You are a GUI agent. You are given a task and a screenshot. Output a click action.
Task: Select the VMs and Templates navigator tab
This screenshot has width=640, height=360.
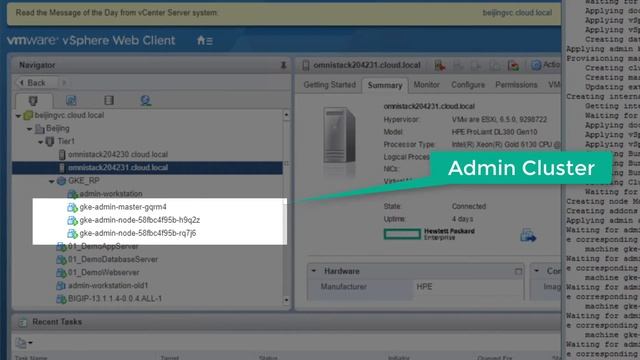coord(71,100)
